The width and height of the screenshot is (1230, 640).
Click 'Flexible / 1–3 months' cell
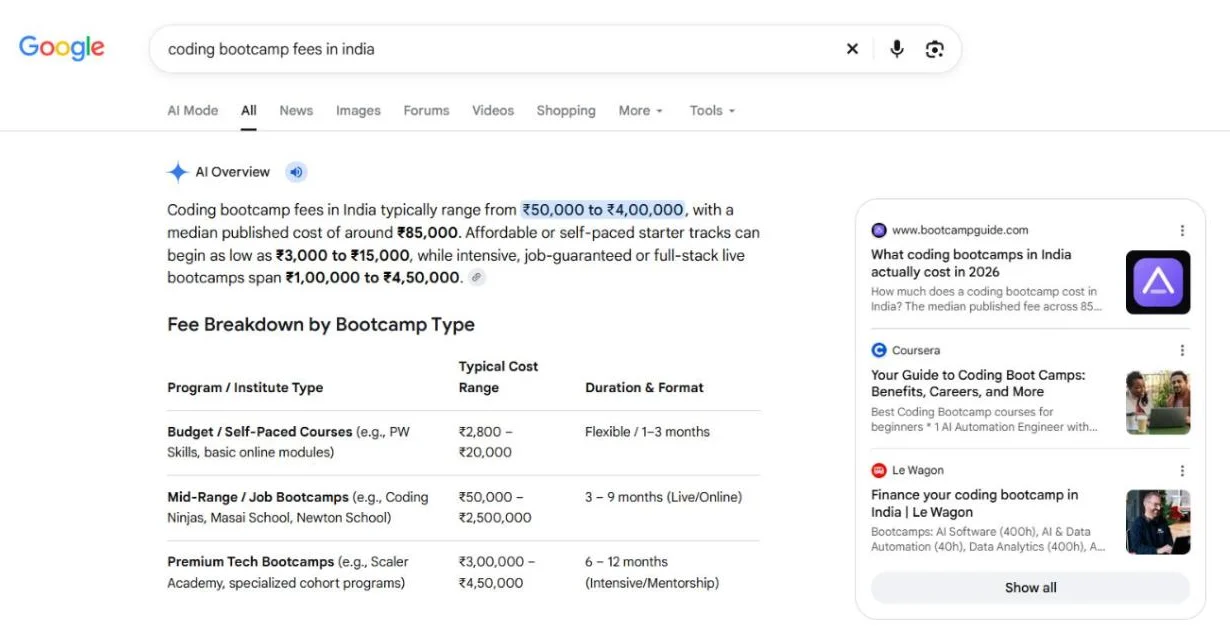click(x=647, y=432)
